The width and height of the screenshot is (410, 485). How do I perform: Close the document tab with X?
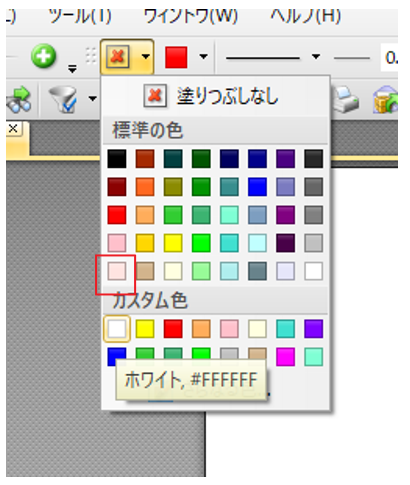(x=13, y=129)
